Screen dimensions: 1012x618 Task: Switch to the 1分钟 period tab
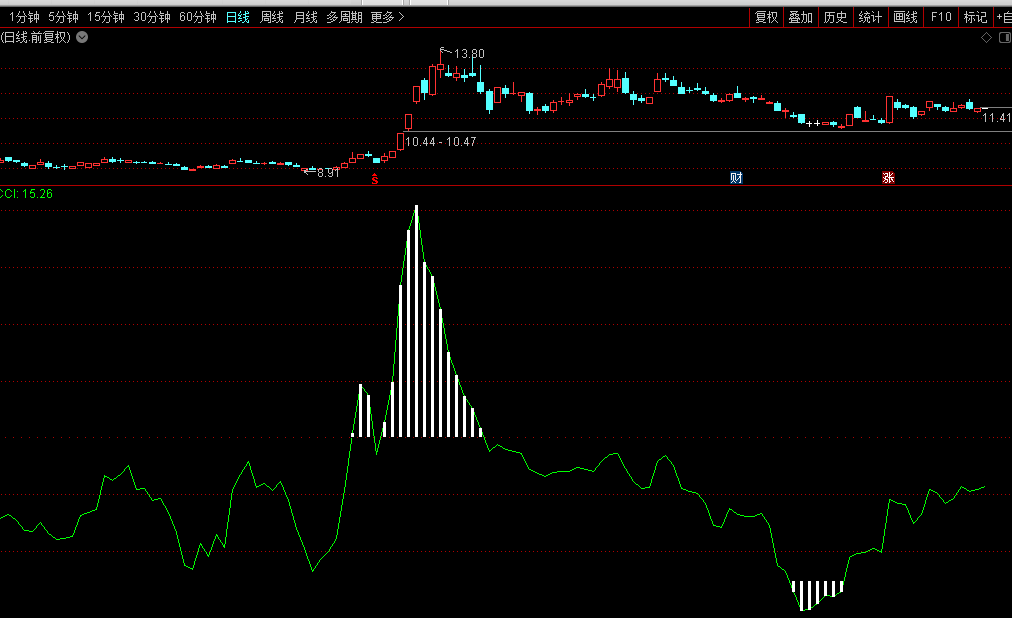point(25,17)
